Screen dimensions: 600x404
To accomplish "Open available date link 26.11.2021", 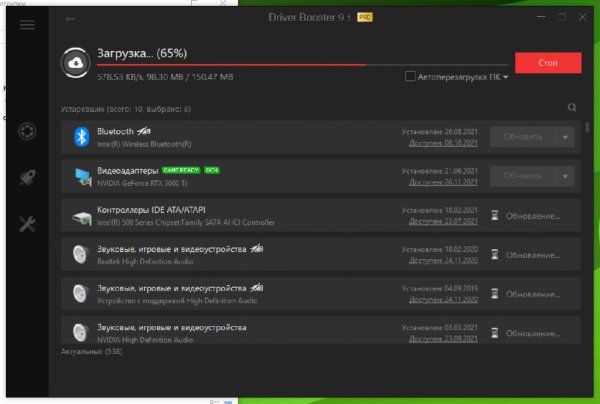I will click(x=443, y=182).
